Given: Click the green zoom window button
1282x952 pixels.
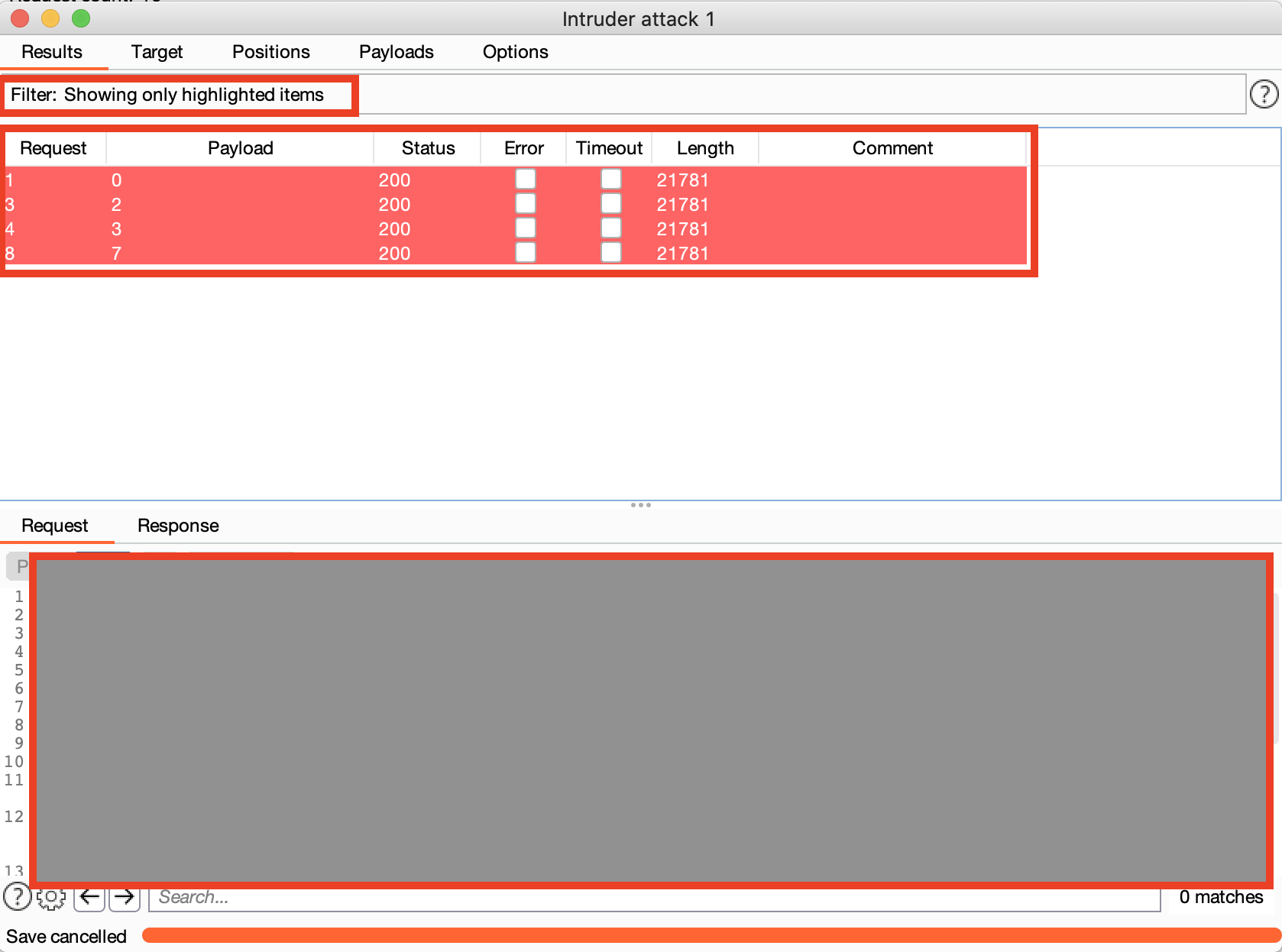Looking at the screenshot, I should [x=81, y=18].
